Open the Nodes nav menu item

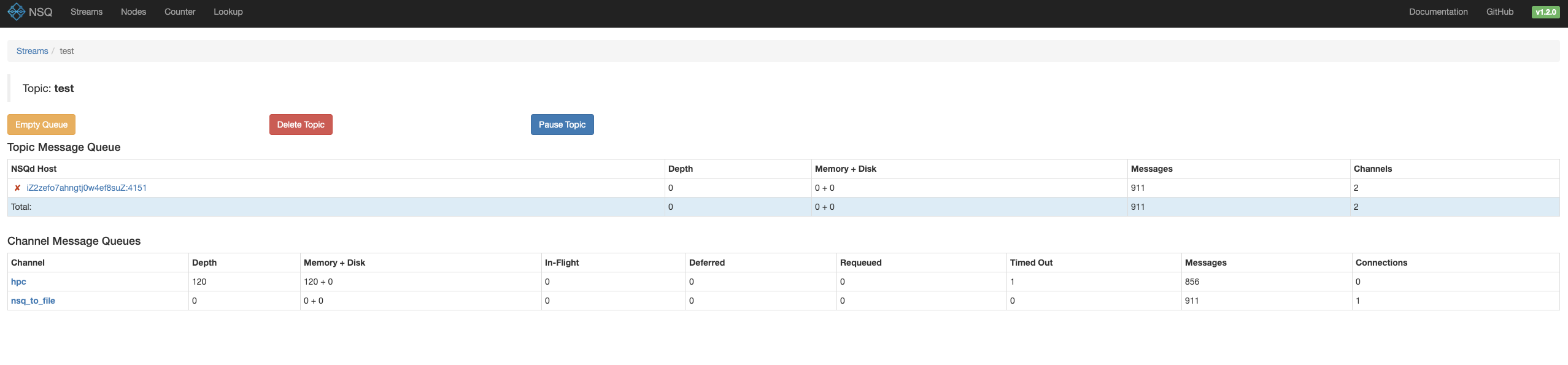[x=133, y=12]
